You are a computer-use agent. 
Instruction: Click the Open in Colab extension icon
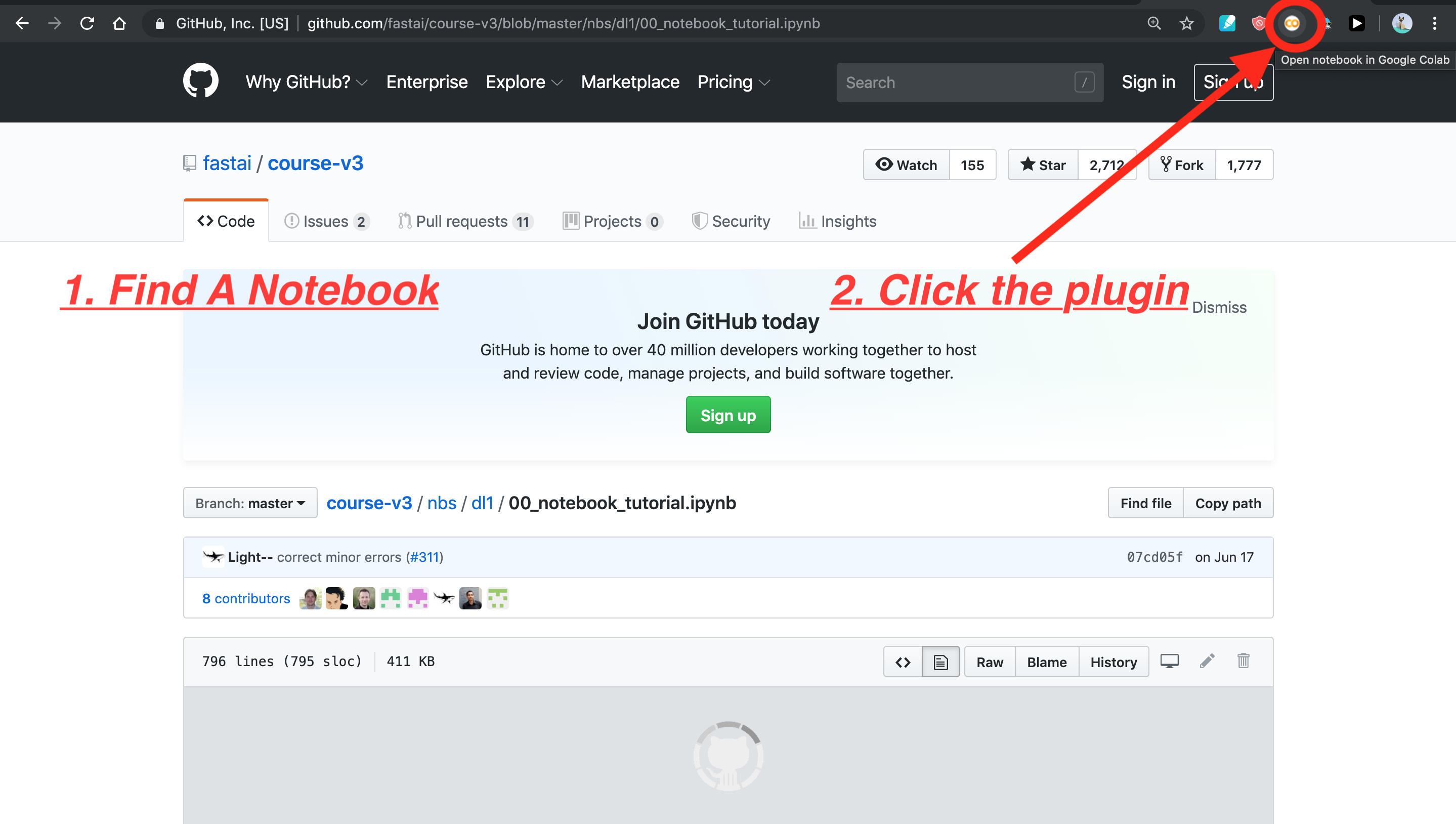[x=1292, y=23]
